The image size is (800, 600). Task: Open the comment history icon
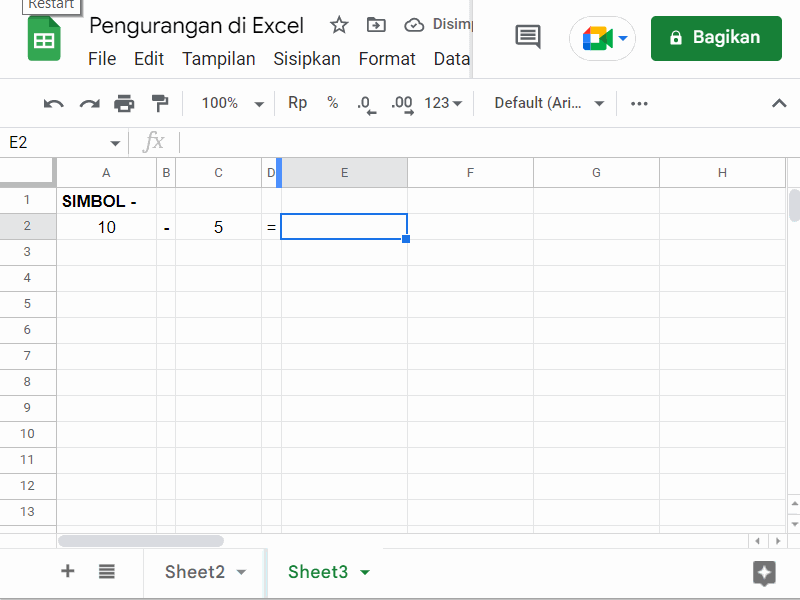tap(528, 37)
